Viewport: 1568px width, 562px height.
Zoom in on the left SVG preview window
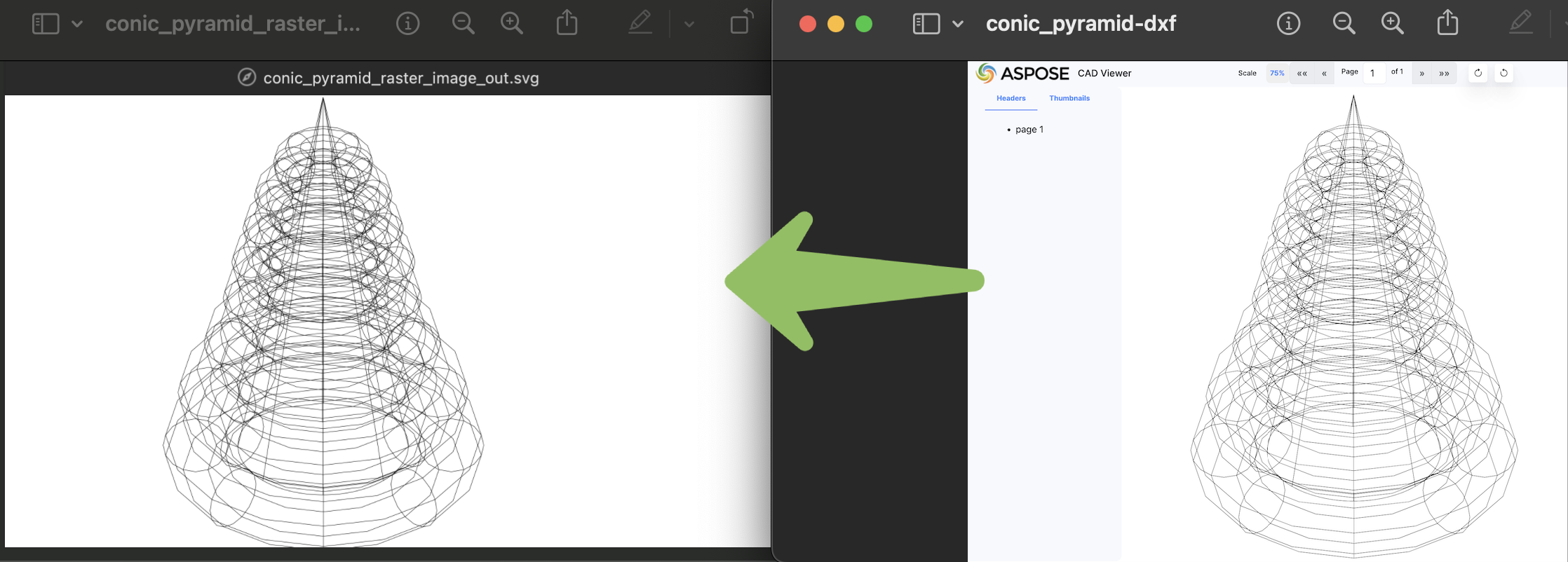512,24
